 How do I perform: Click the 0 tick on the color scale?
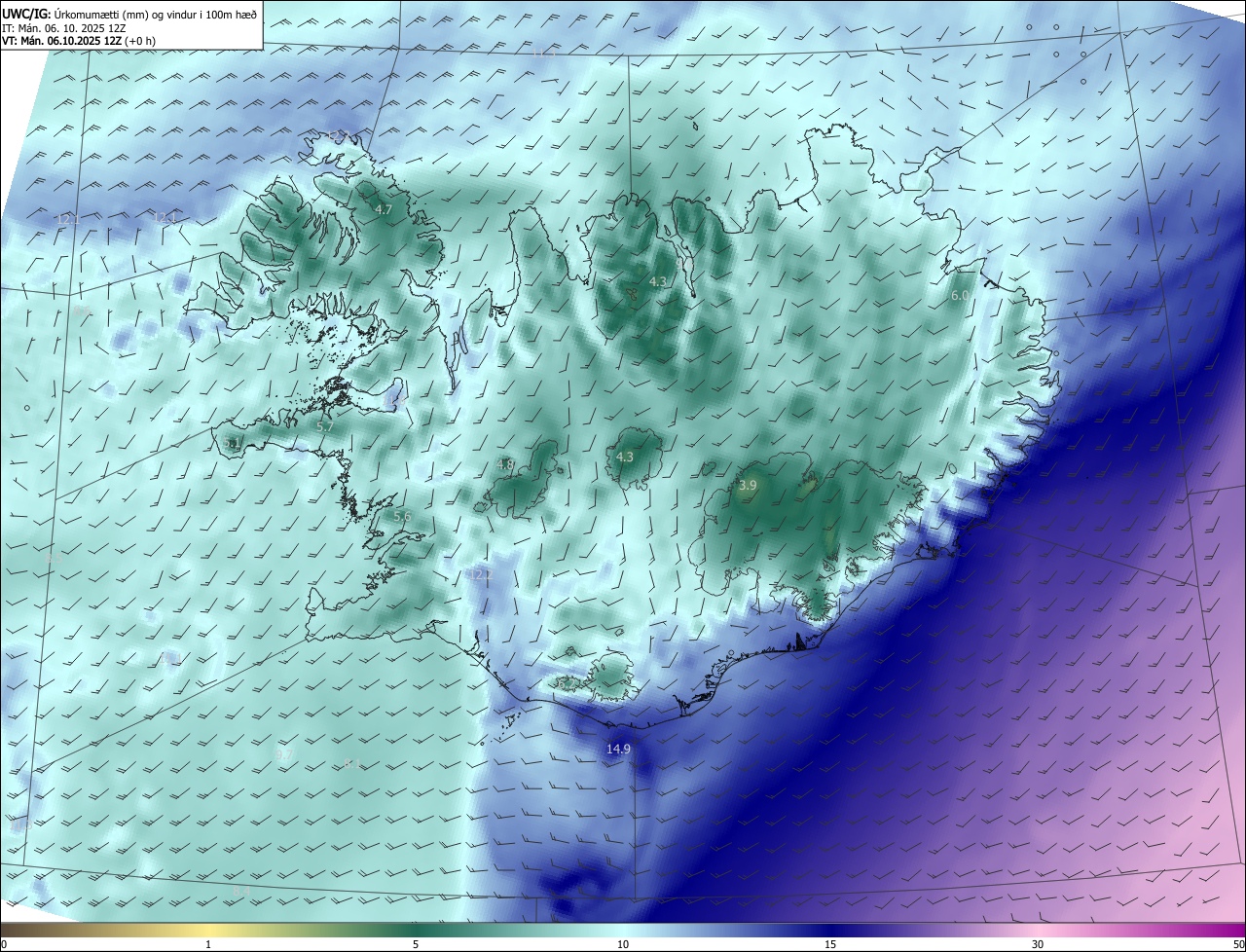4,944
